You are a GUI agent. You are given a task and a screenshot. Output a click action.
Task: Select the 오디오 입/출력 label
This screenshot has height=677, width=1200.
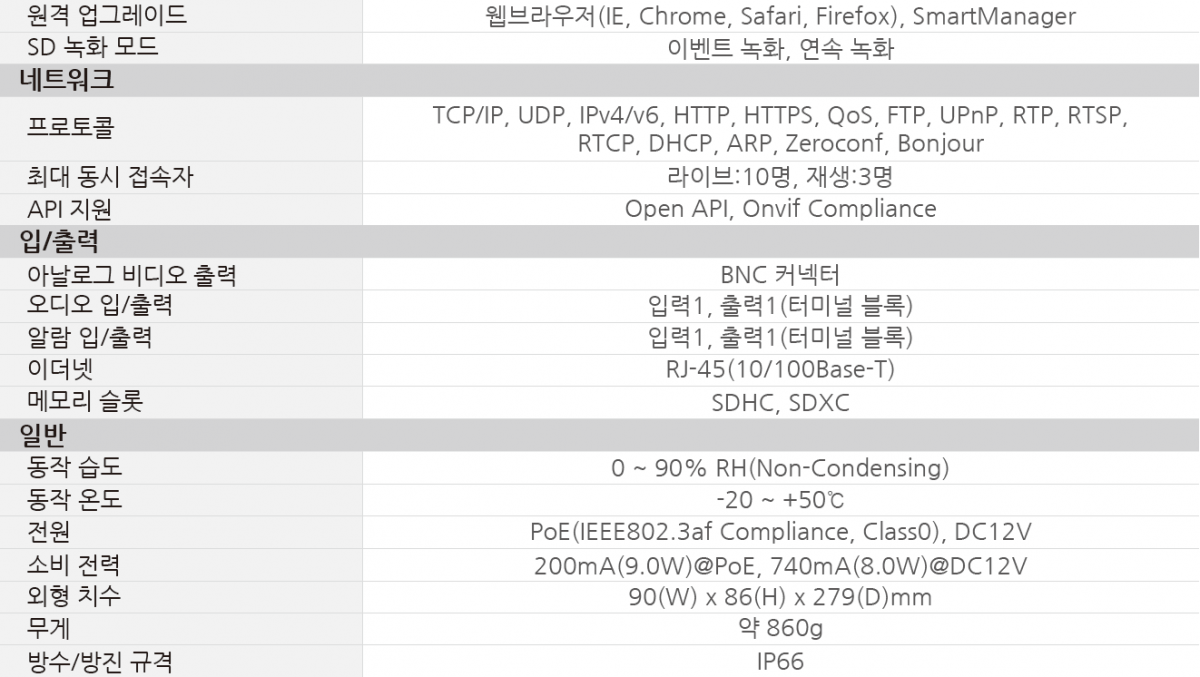[99, 306]
